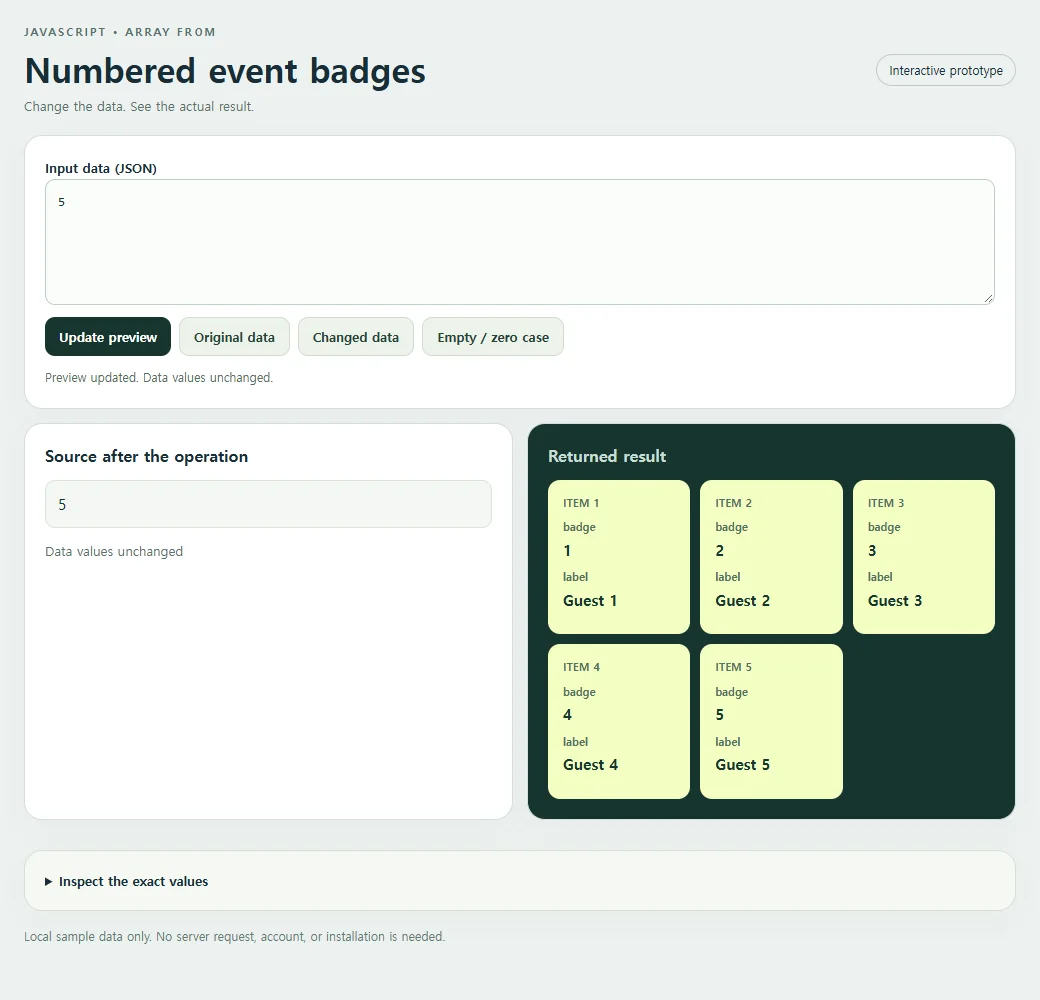Click the Update preview button

tap(108, 337)
